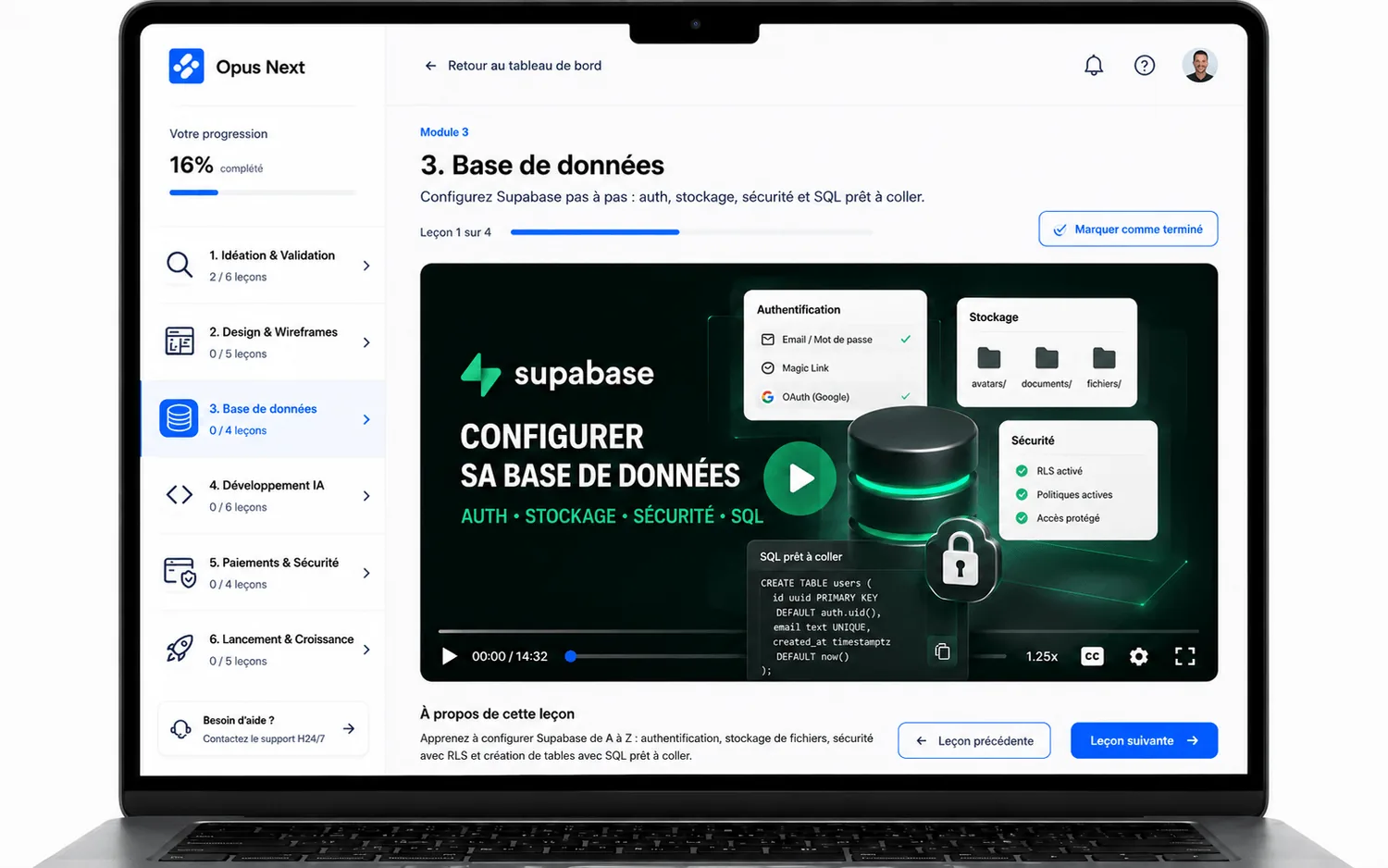This screenshot has width=1388, height=868.
Task: Open the help question mark icon
Action: tap(1145, 66)
